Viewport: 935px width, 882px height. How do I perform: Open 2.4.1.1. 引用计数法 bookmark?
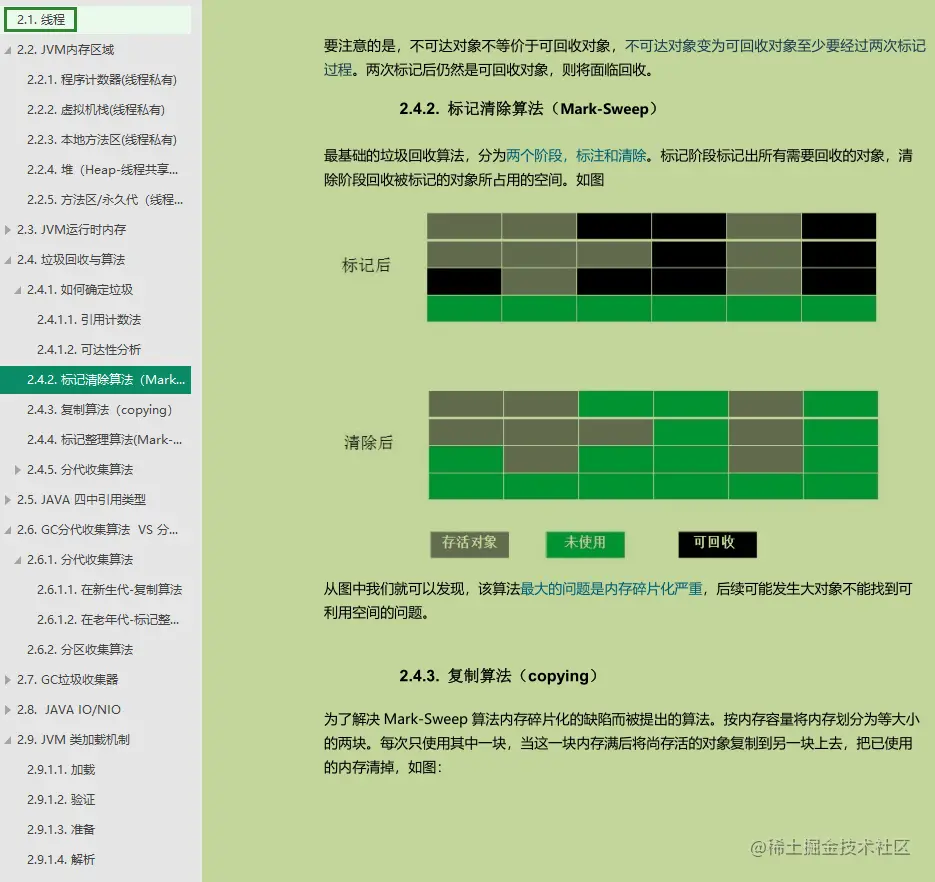[x=89, y=320]
